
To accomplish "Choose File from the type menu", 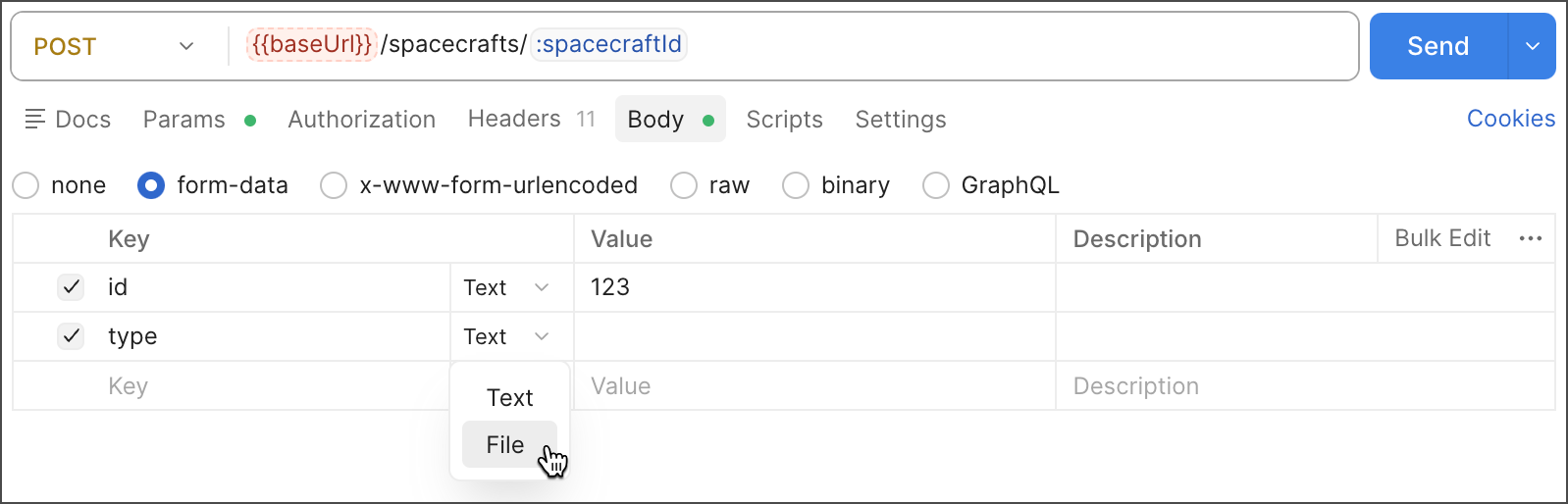I will [506, 445].
